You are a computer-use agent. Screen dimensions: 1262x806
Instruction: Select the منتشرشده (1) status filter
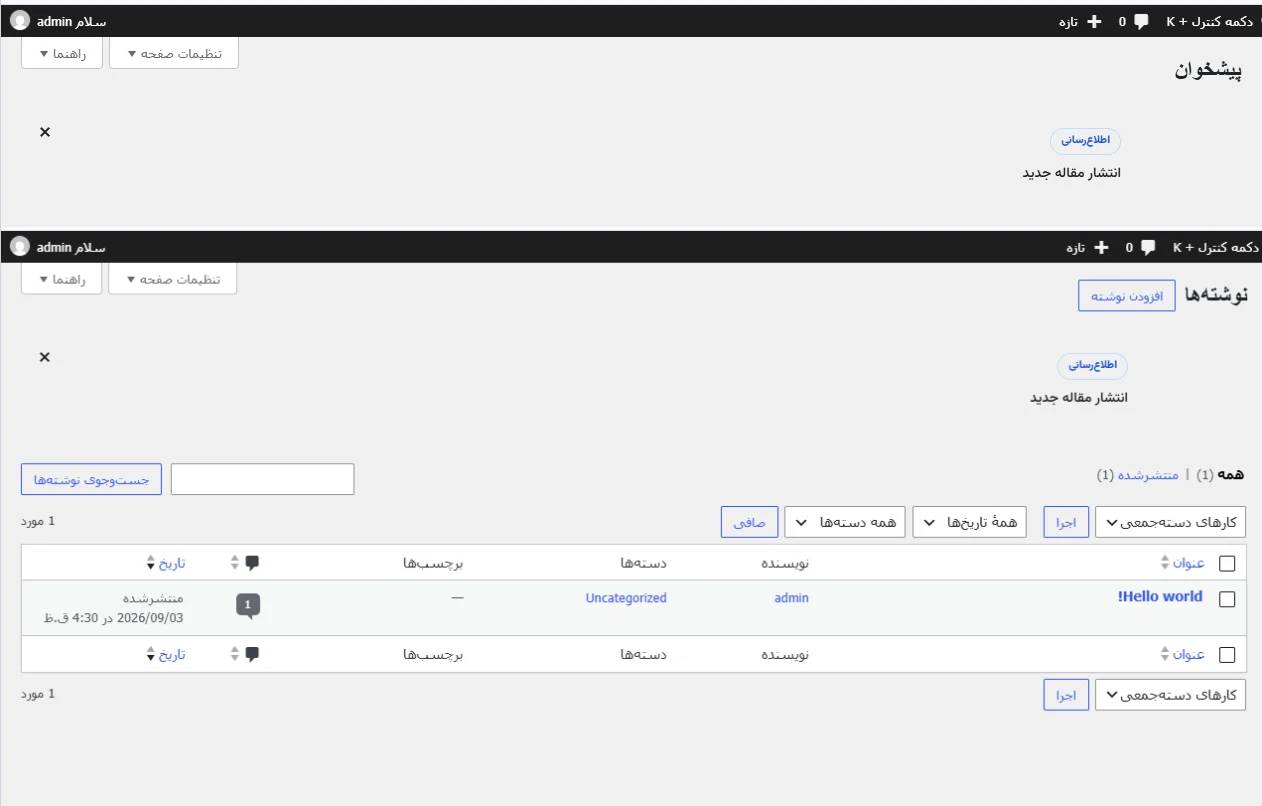coord(1138,475)
